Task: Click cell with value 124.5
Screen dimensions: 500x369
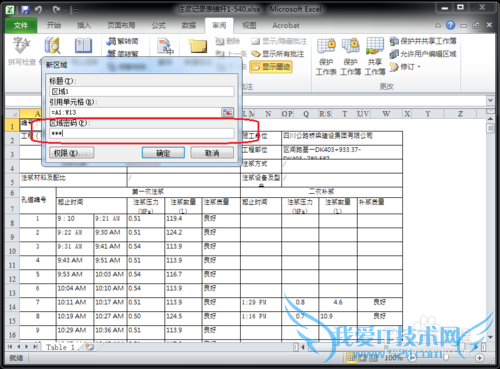Action: (x=183, y=318)
